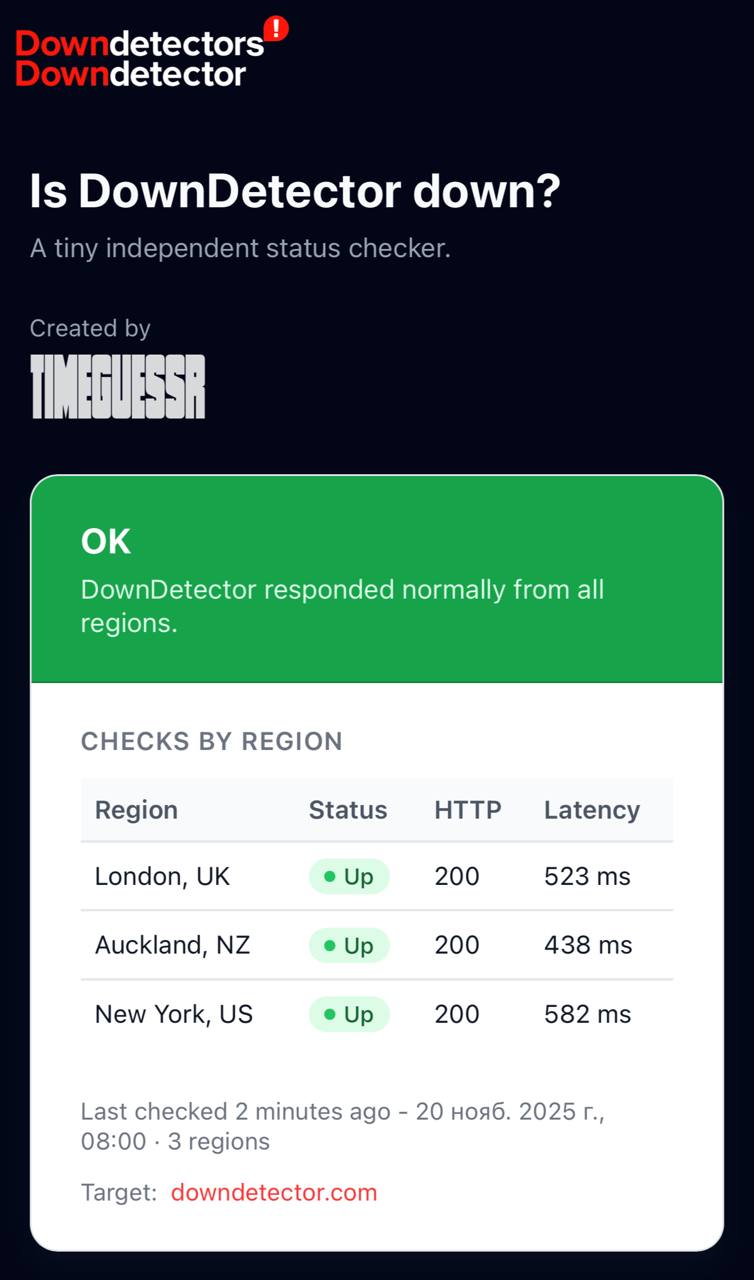Click the New York Up status badge
The width and height of the screenshot is (754, 1280).
tap(349, 1014)
